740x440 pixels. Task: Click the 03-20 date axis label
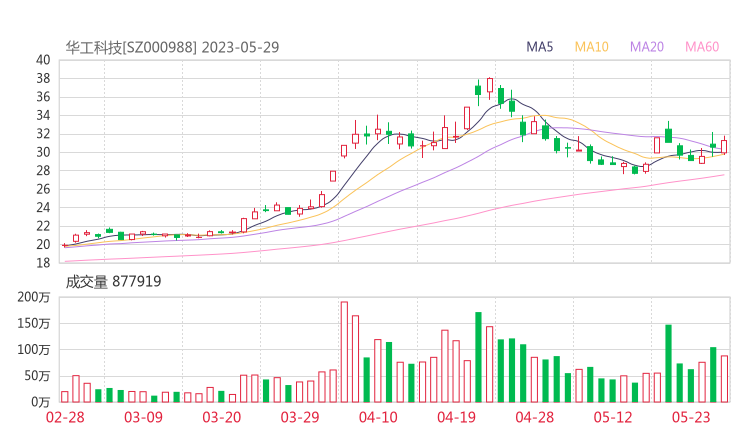[222, 417]
